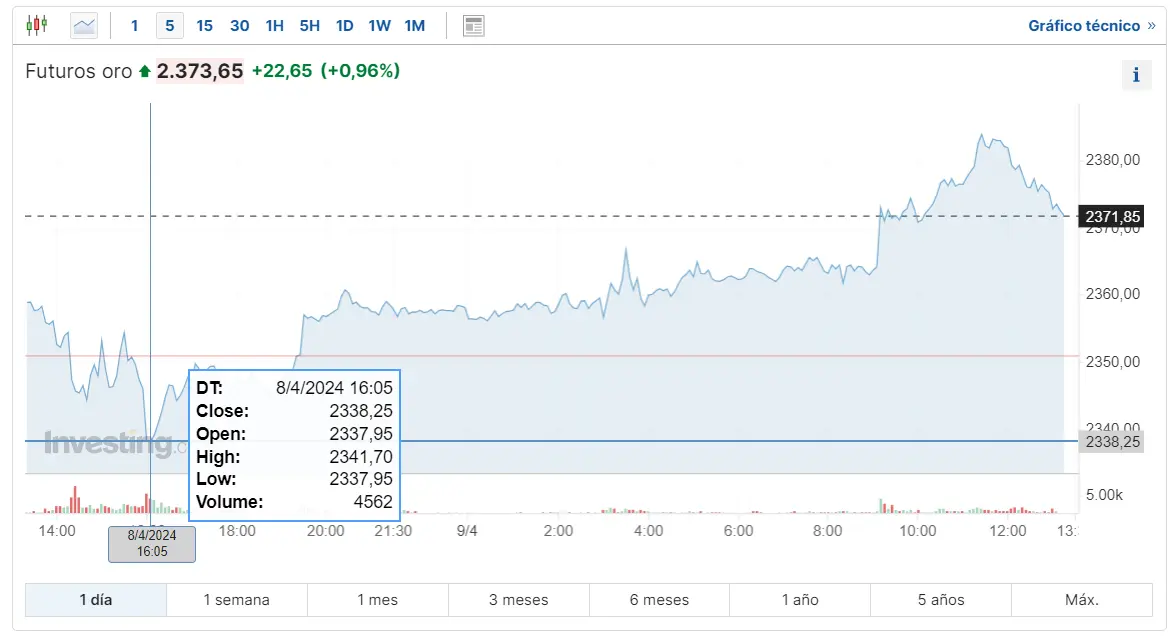The height and width of the screenshot is (640, 1175).
Task: Toggle the 5 minute interval
Action: click(169, 26)
